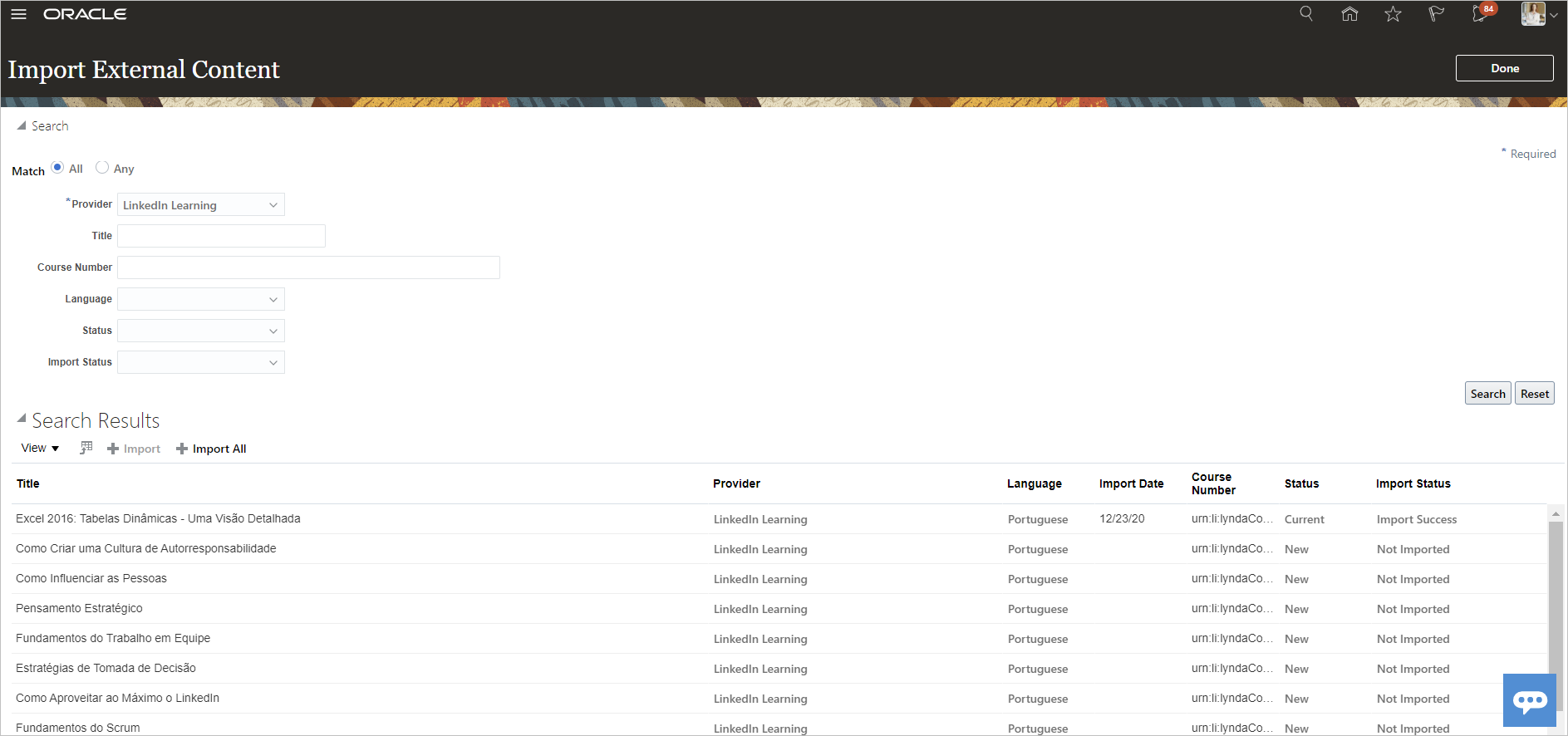Image resolution: width=1568 pixels, height=736 pixels.
Task: Sort by Status column header
Action: coord(1301,483)
